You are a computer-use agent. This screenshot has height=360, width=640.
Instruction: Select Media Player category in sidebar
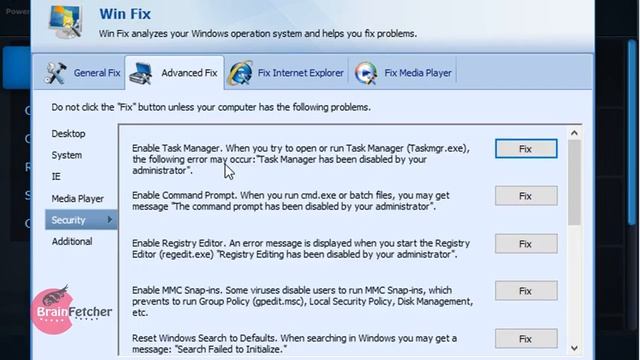click(78, 199)
